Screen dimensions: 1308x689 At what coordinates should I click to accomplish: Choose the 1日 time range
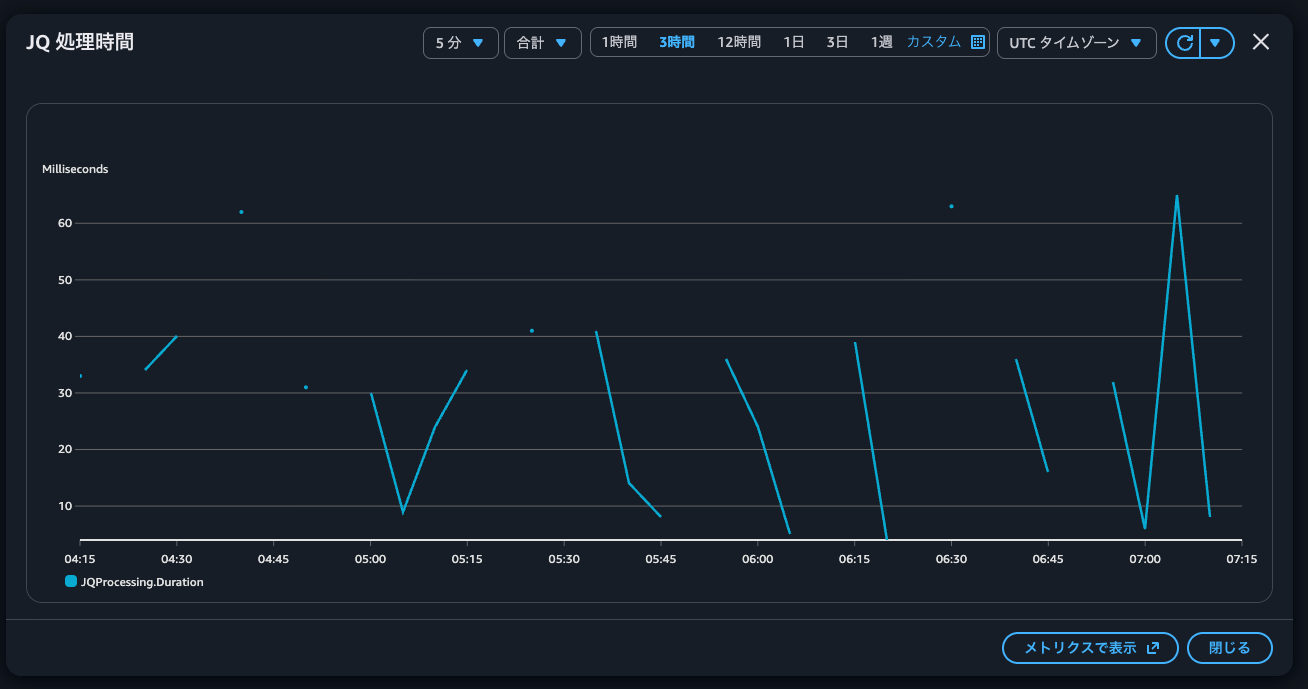(794, 42)
